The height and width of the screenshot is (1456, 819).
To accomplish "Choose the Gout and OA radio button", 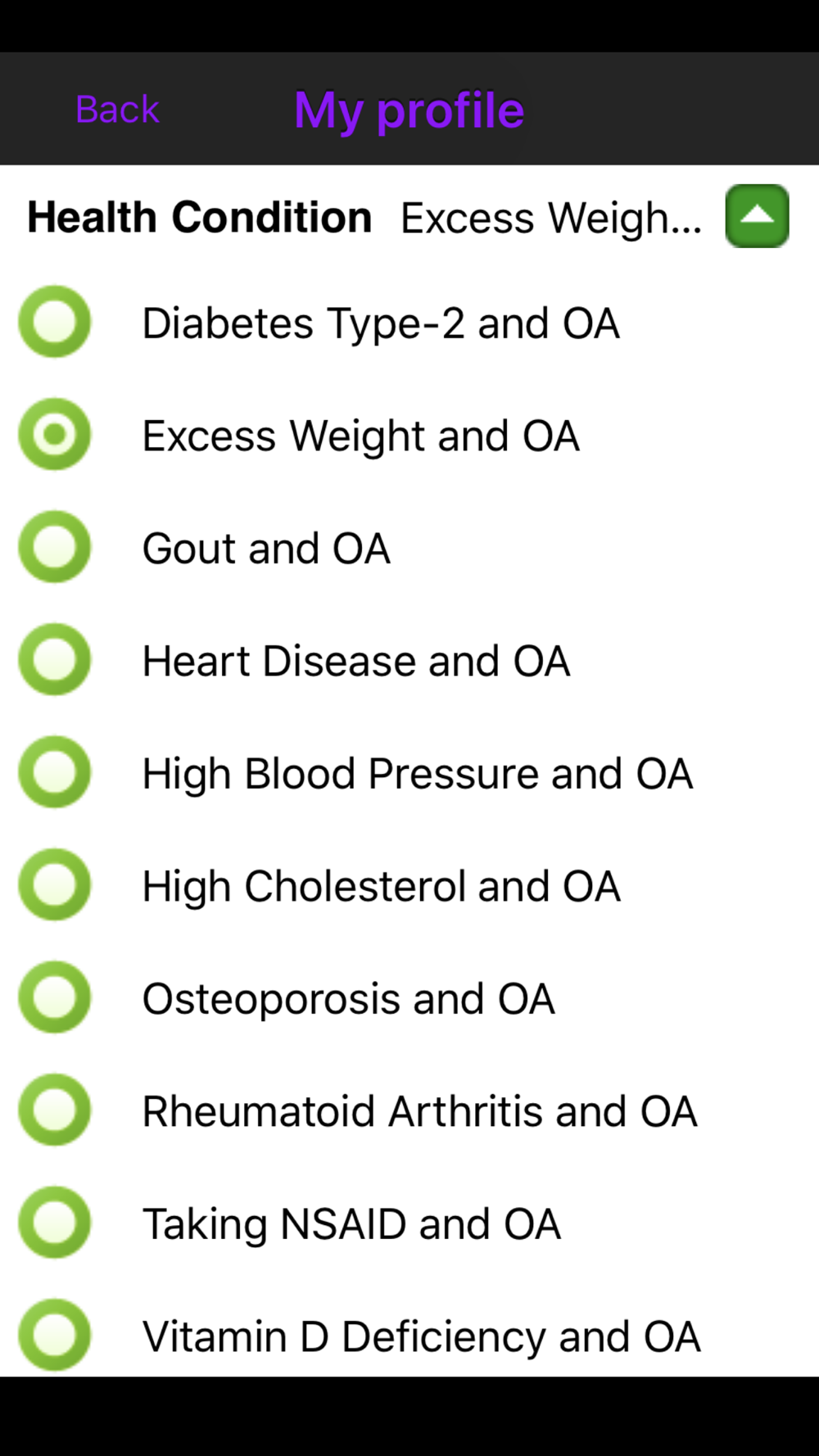I will (55, 547).
